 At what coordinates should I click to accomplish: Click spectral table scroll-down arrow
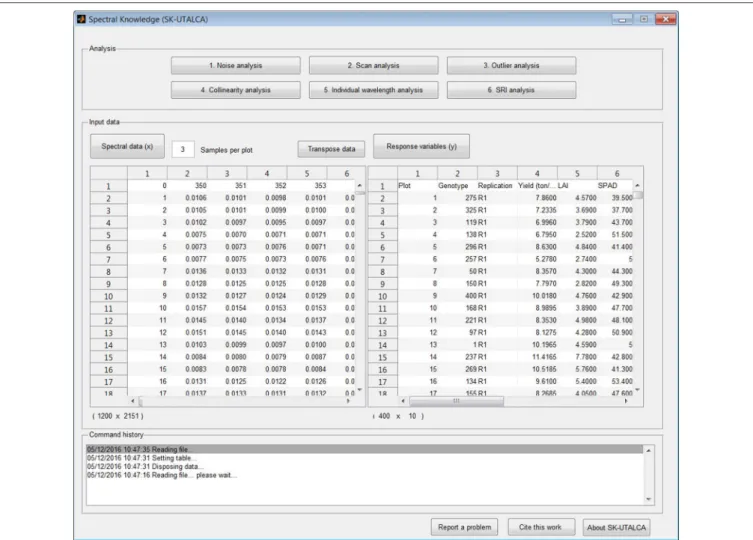point(360,390)
